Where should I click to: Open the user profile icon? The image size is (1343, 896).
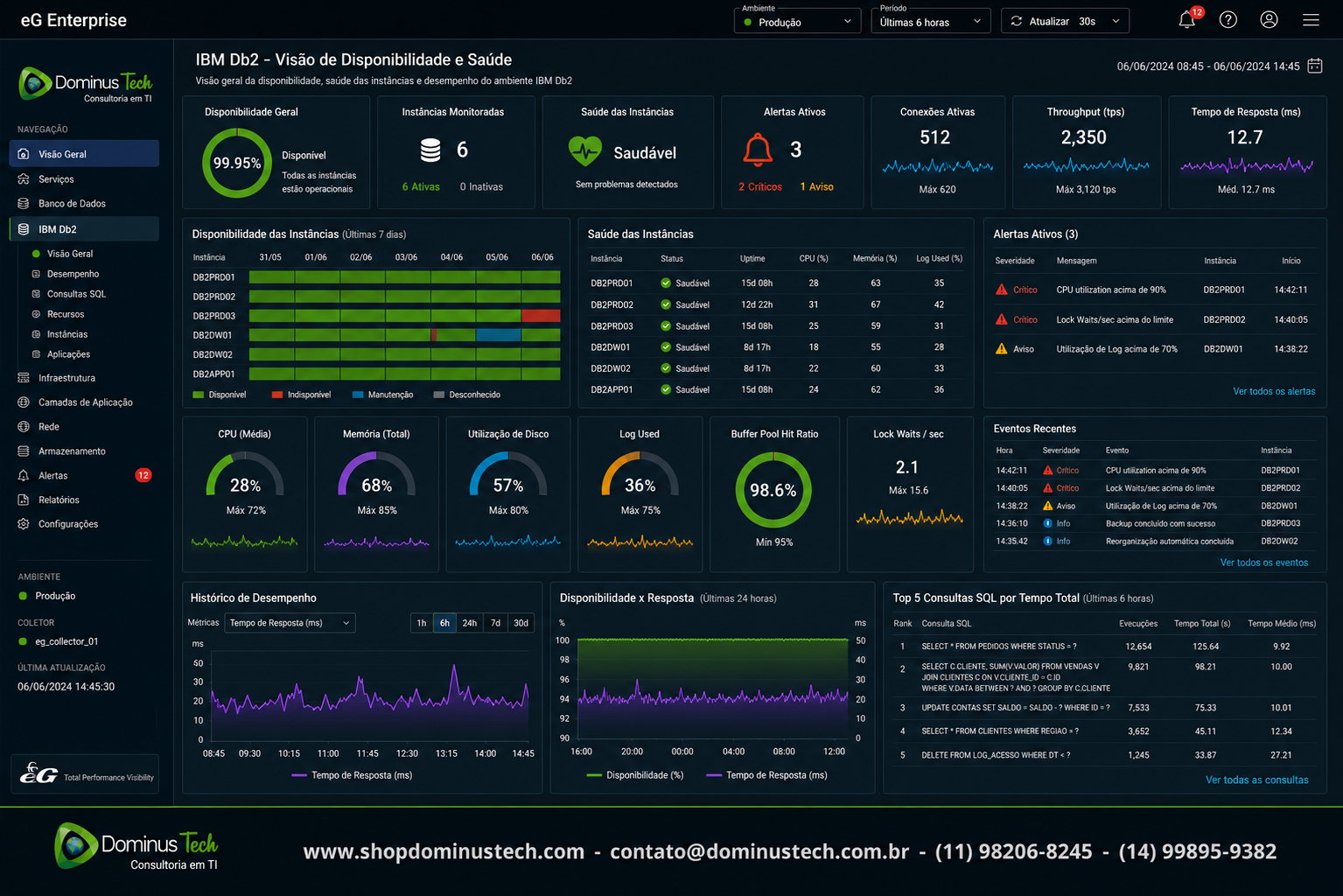[x=1270, y=20]
